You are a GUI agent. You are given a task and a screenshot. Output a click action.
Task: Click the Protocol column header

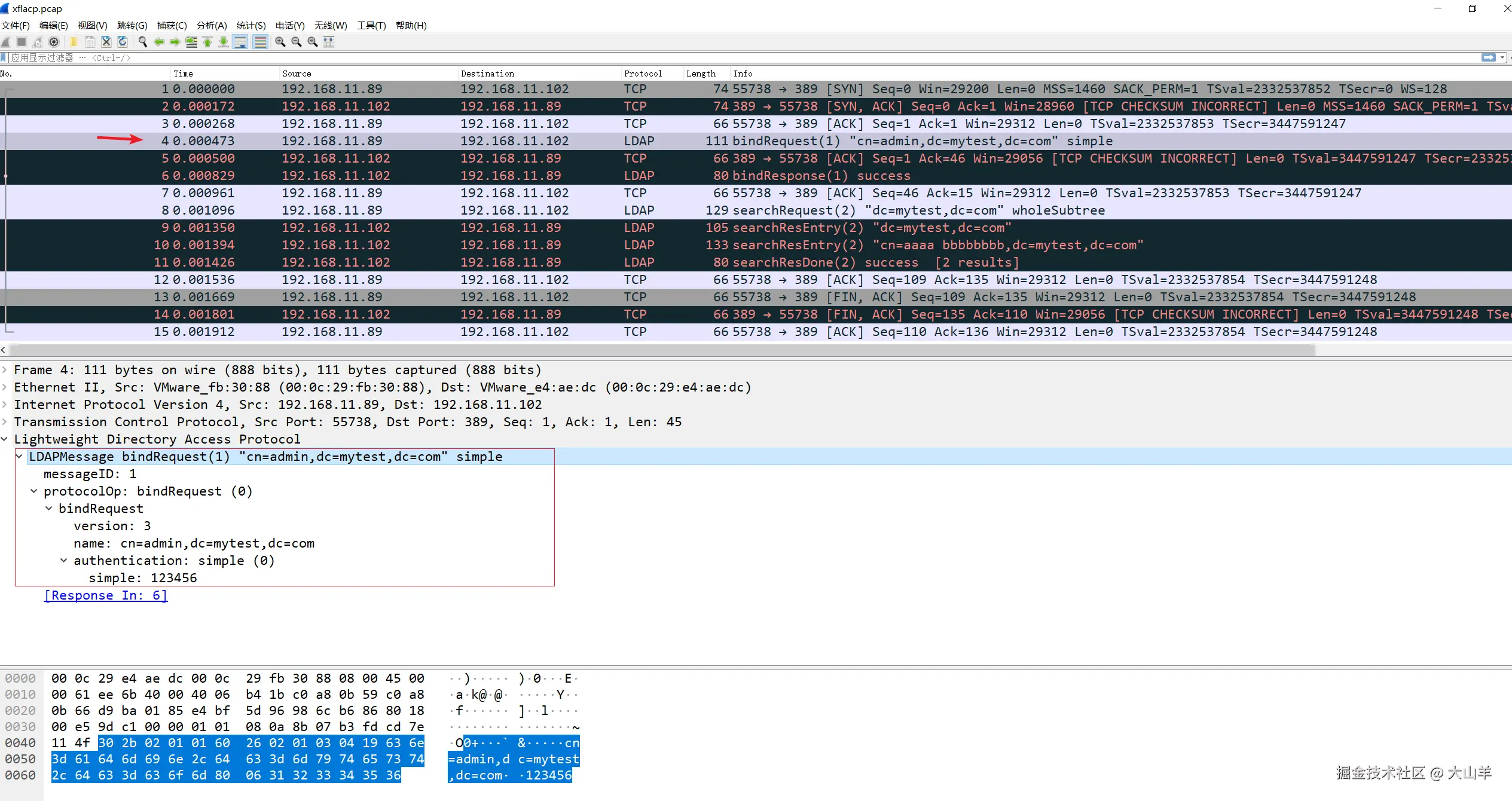coord(643,74)
